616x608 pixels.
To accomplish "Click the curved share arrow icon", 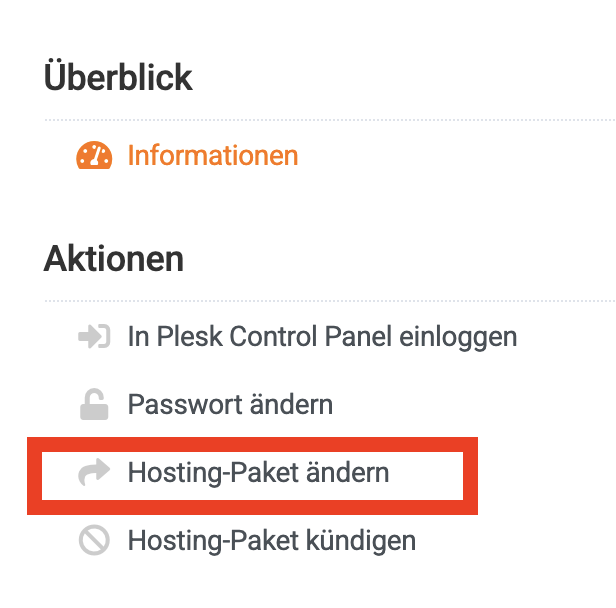I will pos(93,473).
